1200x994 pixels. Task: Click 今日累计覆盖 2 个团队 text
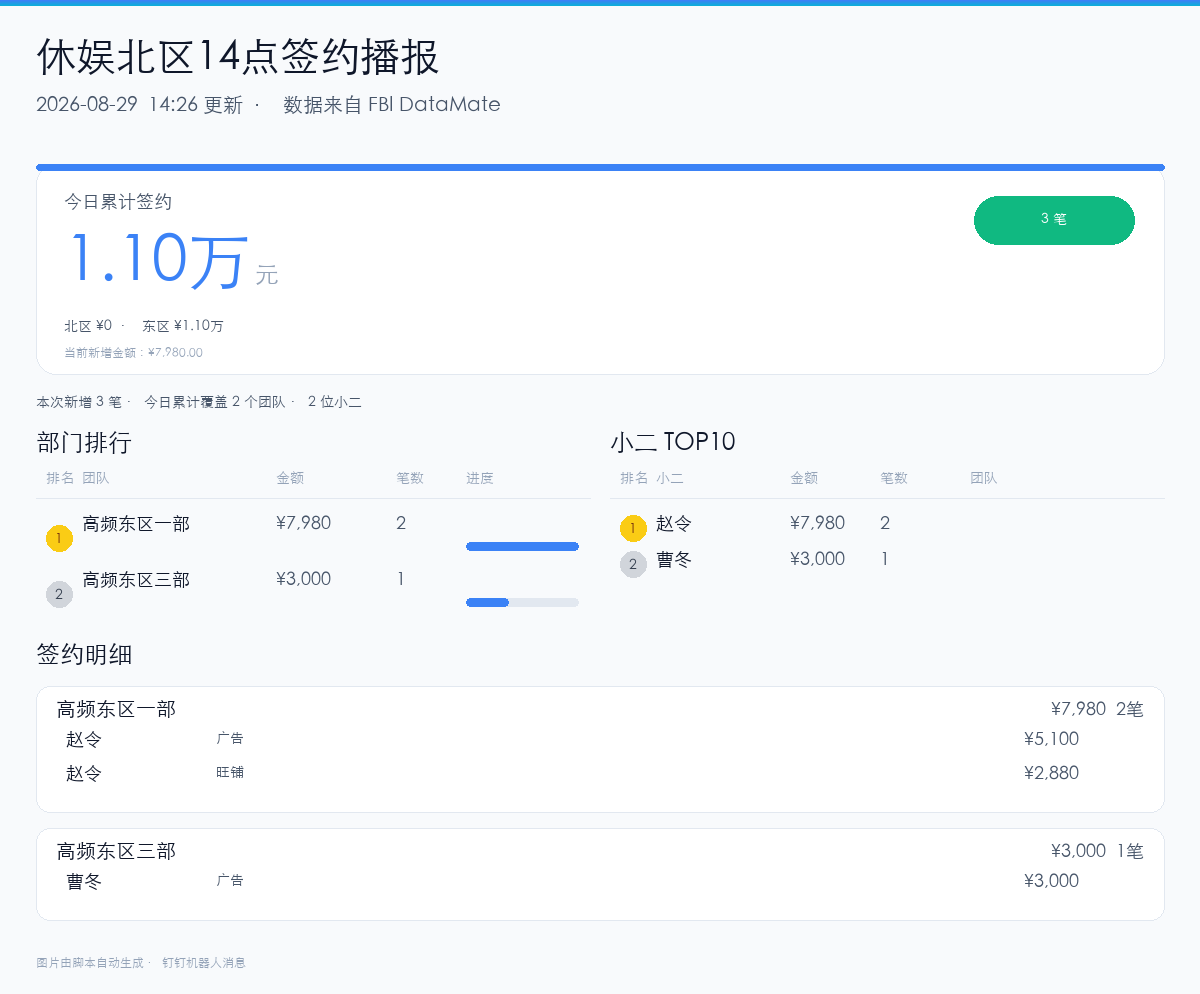215,402
